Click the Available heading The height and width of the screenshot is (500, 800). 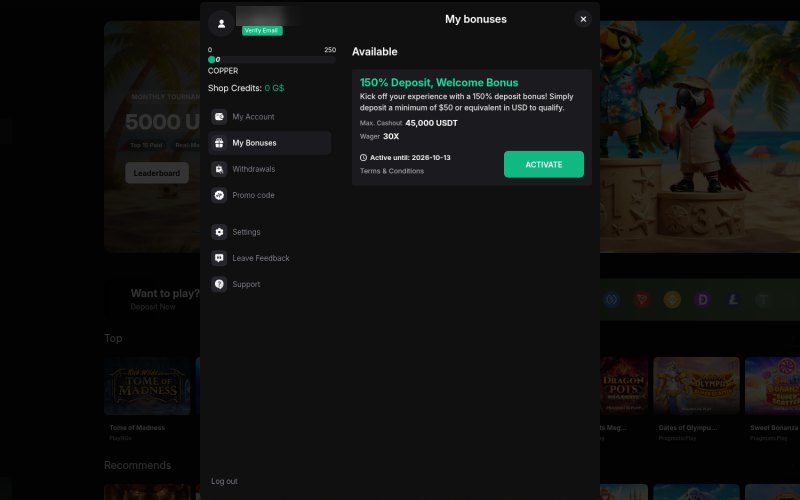coord(374,52)
